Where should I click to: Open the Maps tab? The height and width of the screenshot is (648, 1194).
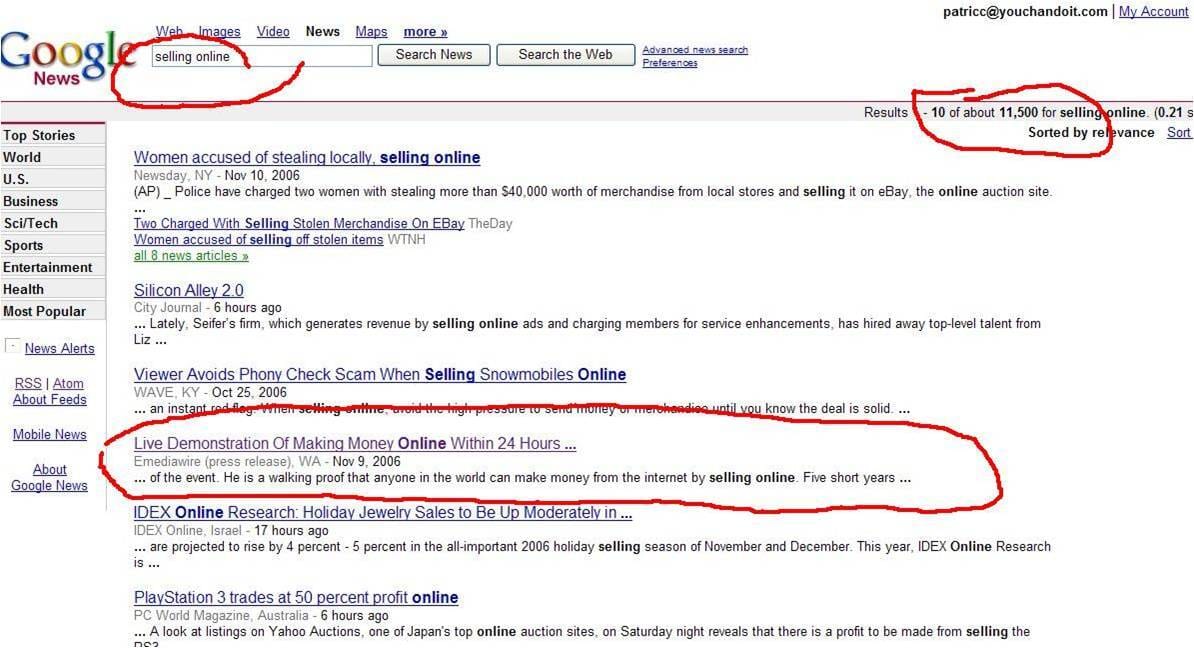coord(371,31)
